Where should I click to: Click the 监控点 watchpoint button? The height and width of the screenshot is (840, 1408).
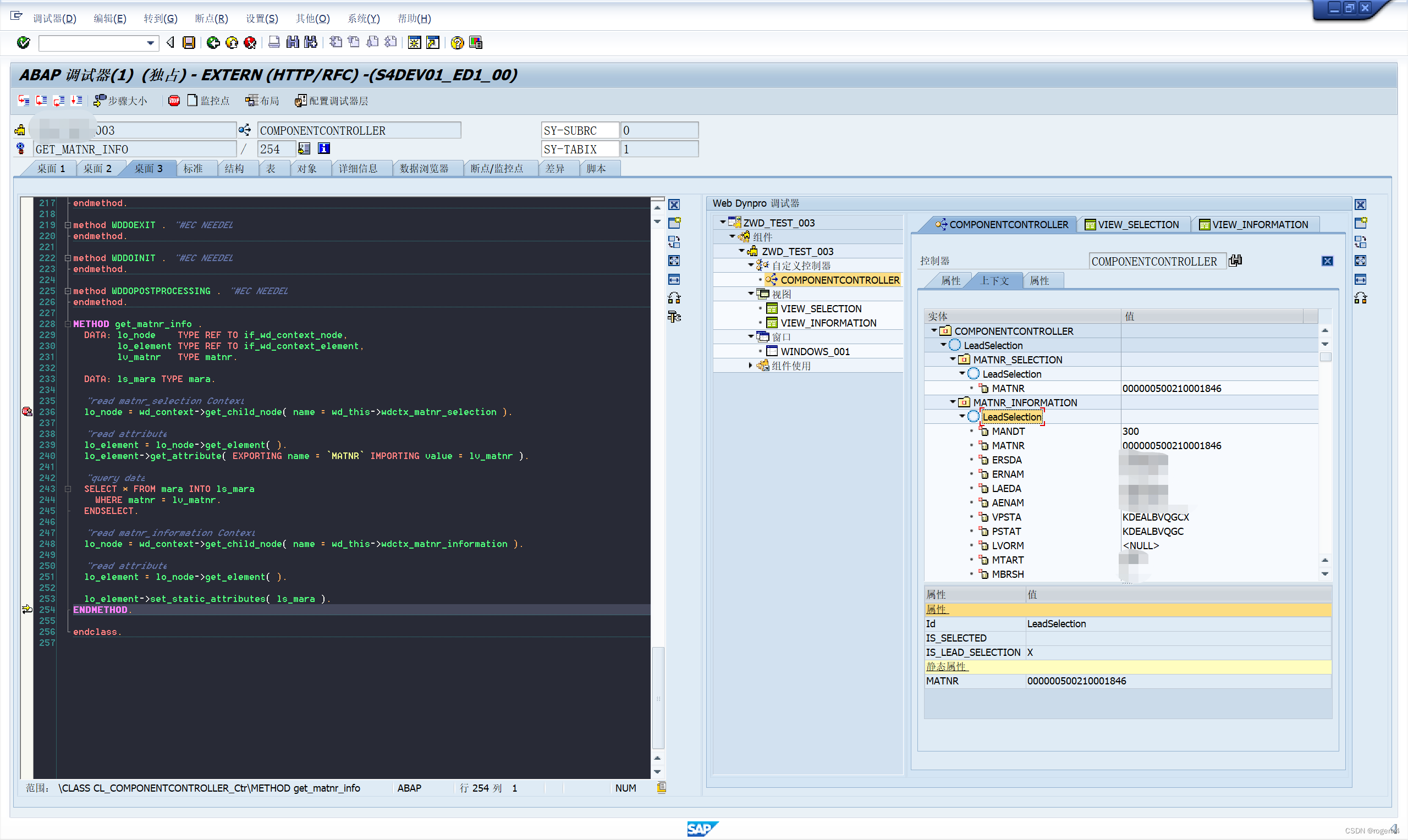coord(208,101)
